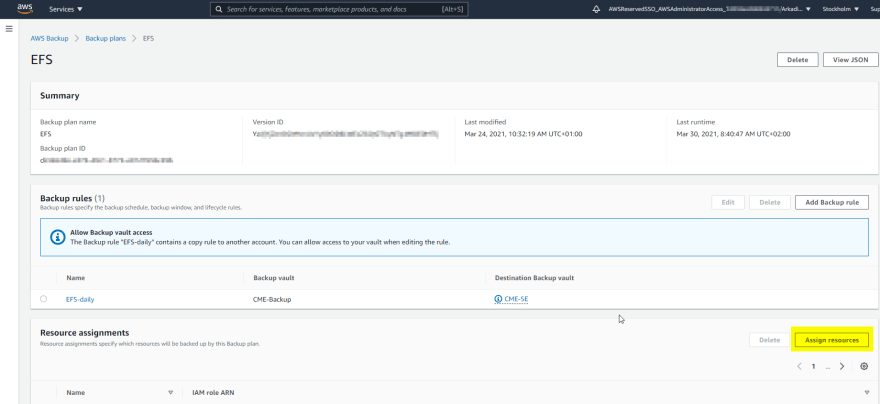Click the Last runtime value text
880x404 pixels.
[x=734, y=134]
